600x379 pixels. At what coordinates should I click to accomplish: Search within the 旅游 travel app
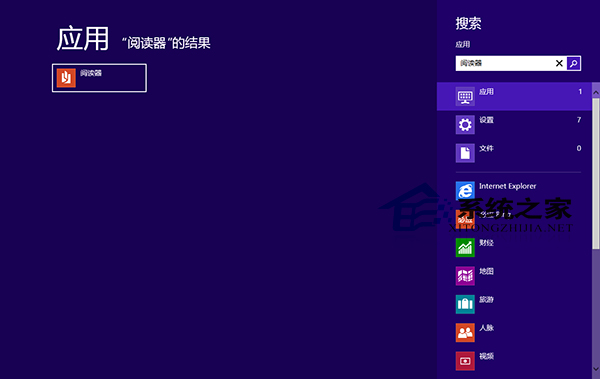514,304
